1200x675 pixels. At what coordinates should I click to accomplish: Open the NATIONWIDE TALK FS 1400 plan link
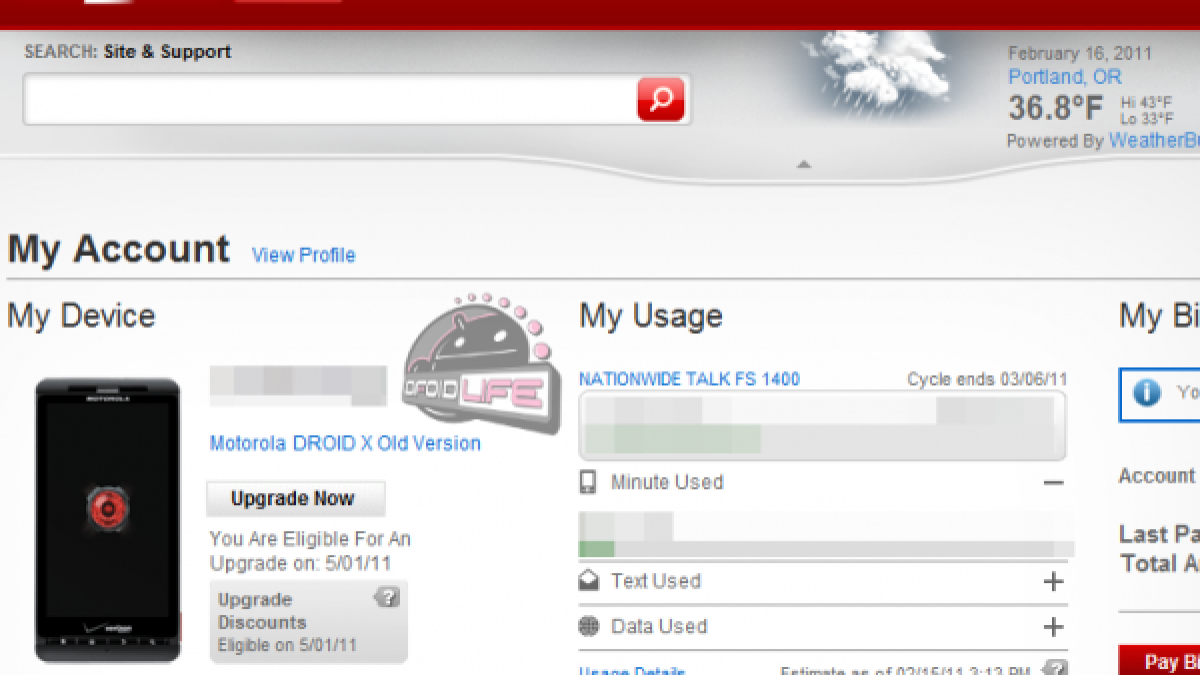tap(689, 379)
